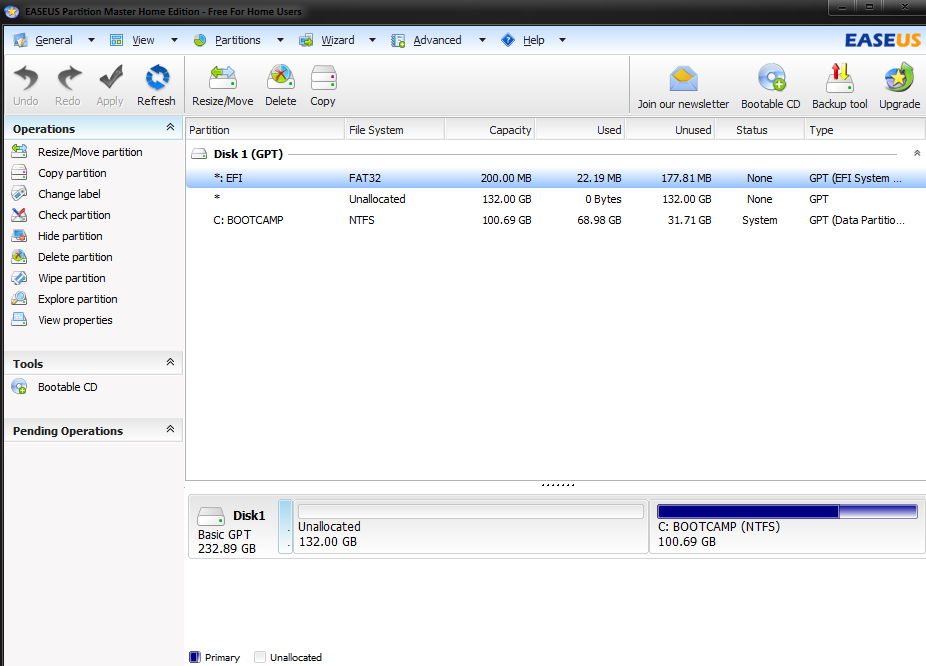Click Wipe partition icon in sidebar
Image resolution: width=926 pixels, height=666 pixels.
(19, 278)
